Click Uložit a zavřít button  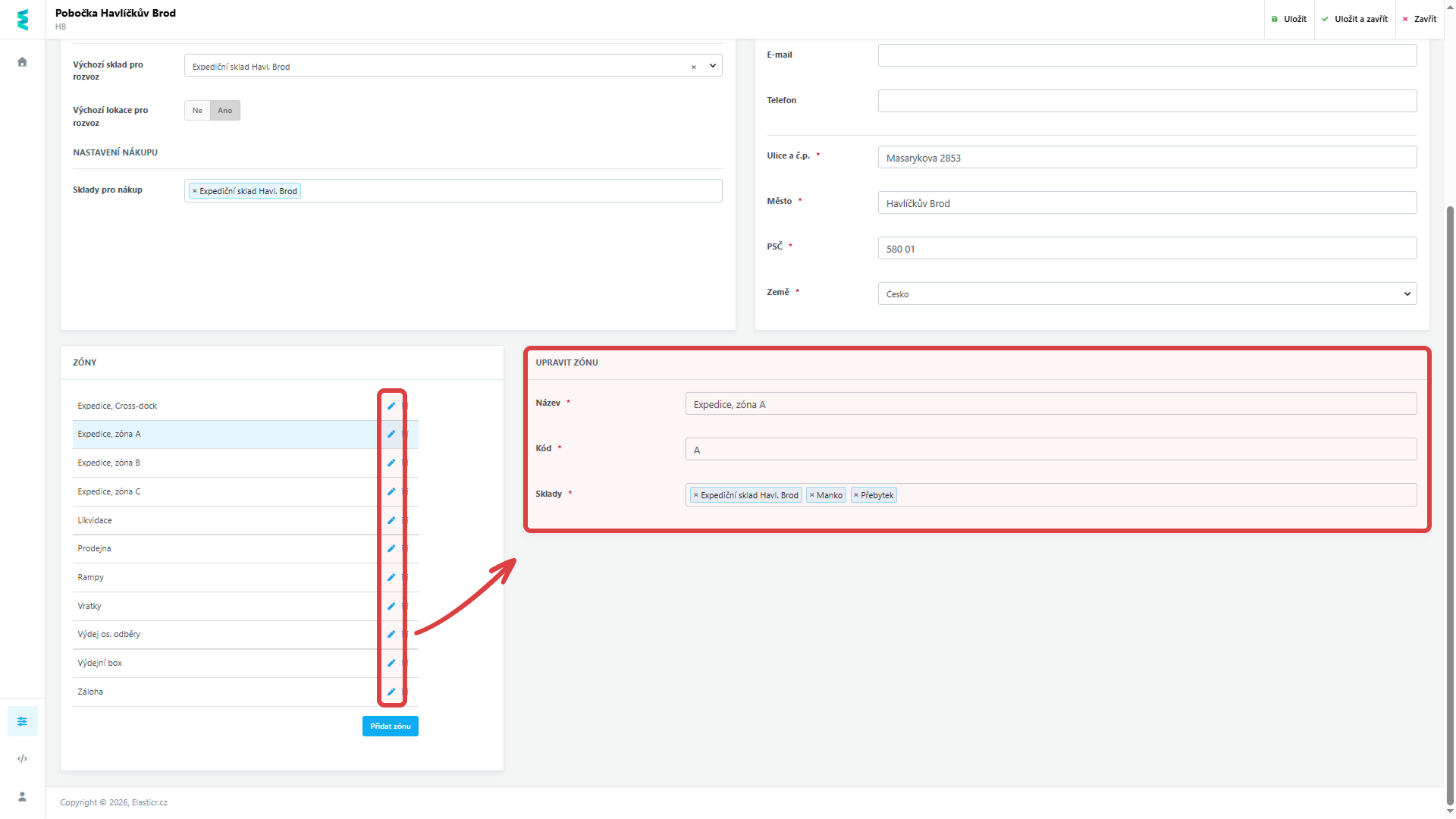tap(1354, 19)
